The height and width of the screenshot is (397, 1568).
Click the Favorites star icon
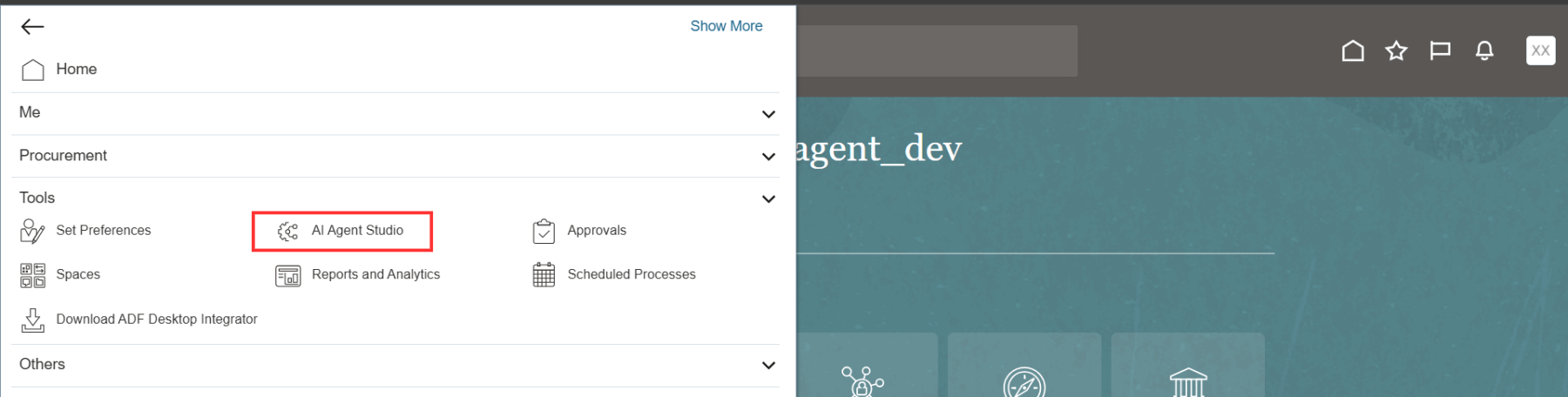click(x=1396, y=51)
